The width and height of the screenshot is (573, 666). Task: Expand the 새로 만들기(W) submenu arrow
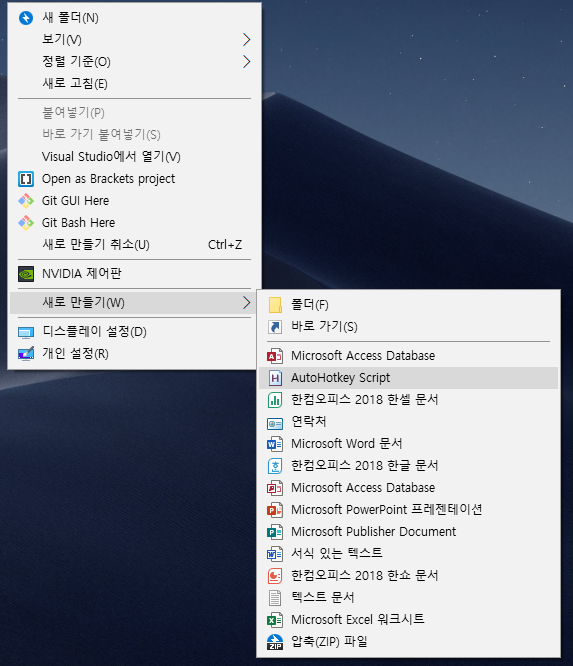point(247,303)
